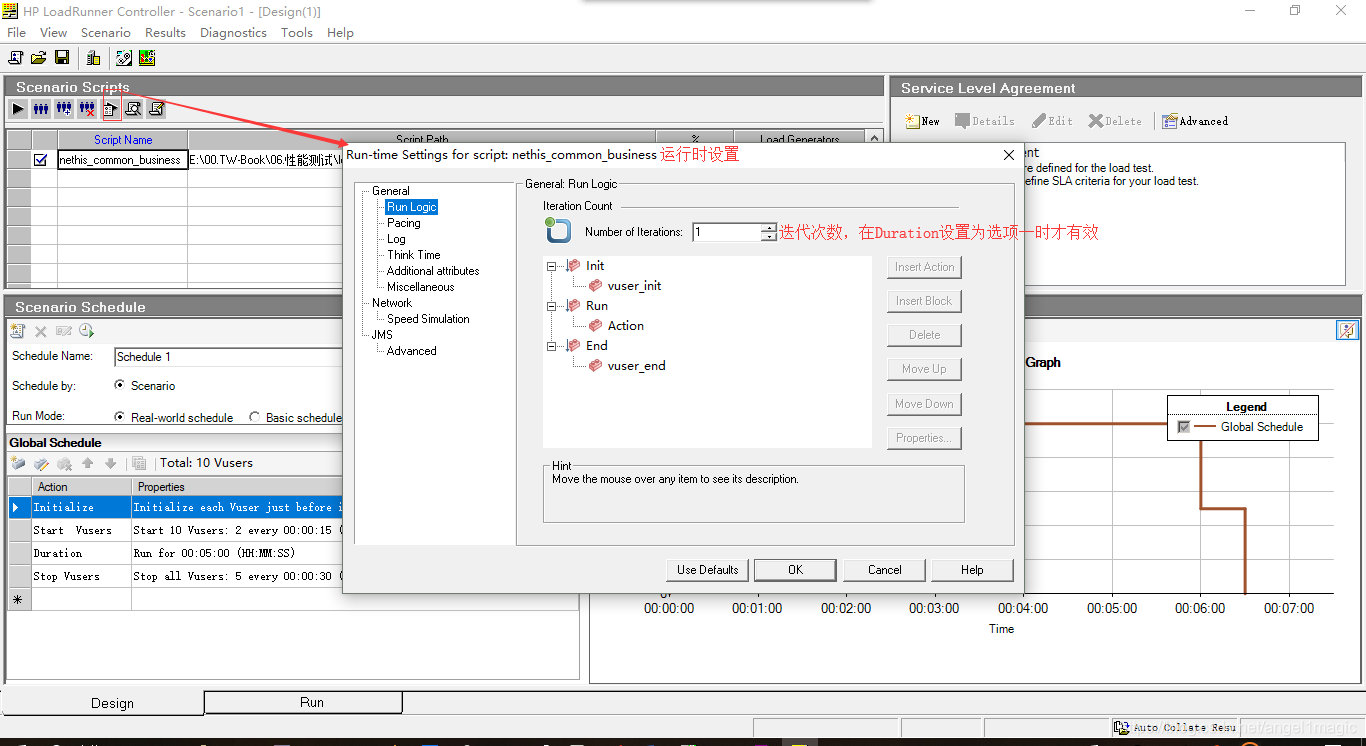1366x746 pixels.
Task: Click Start Scenario play icon in Scenario Scripts
Action: (x=18, y=108)
